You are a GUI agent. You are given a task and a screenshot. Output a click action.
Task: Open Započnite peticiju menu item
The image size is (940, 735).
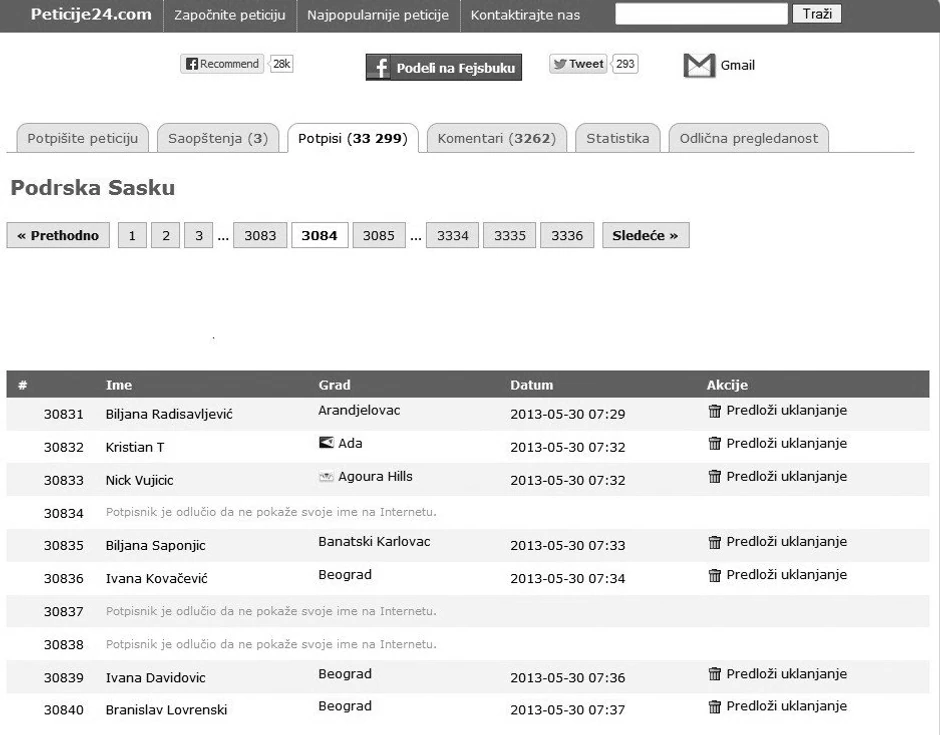click(x=230, y=15)
